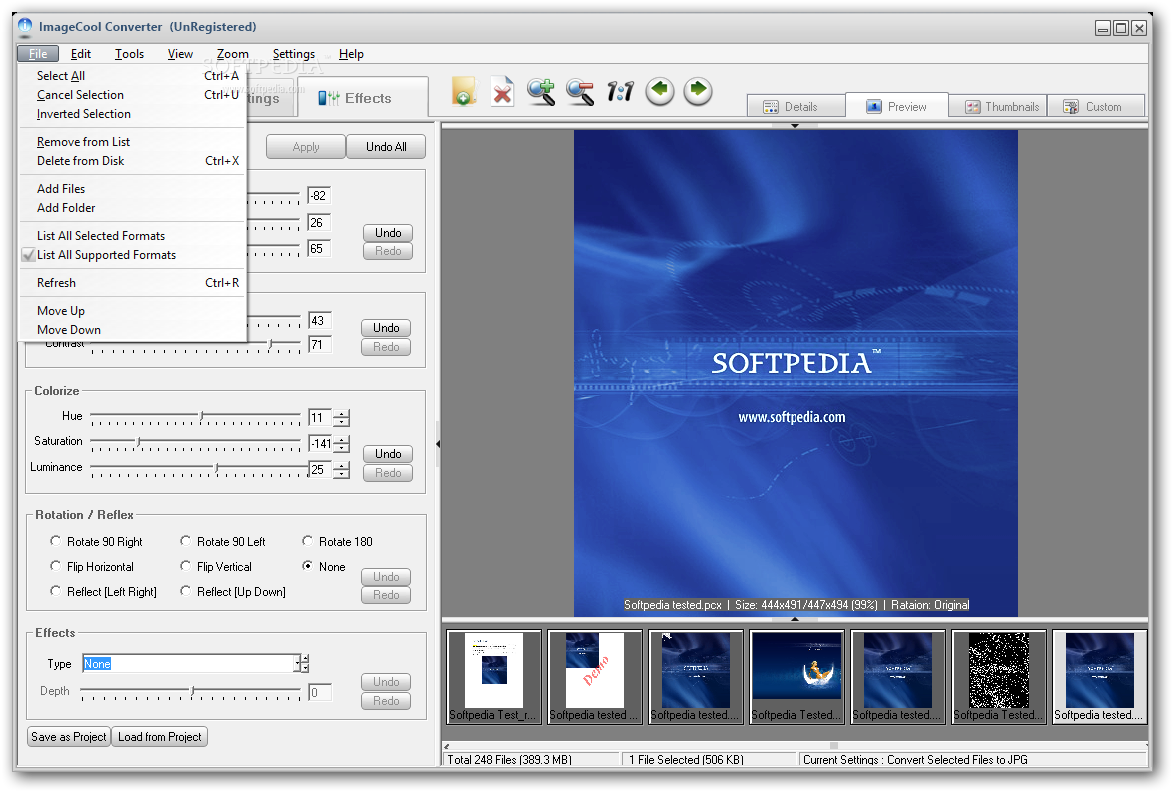Viewport: 1173px width, 792px height.
Task: Go to next image with right arrow
Action: point(698,91)
